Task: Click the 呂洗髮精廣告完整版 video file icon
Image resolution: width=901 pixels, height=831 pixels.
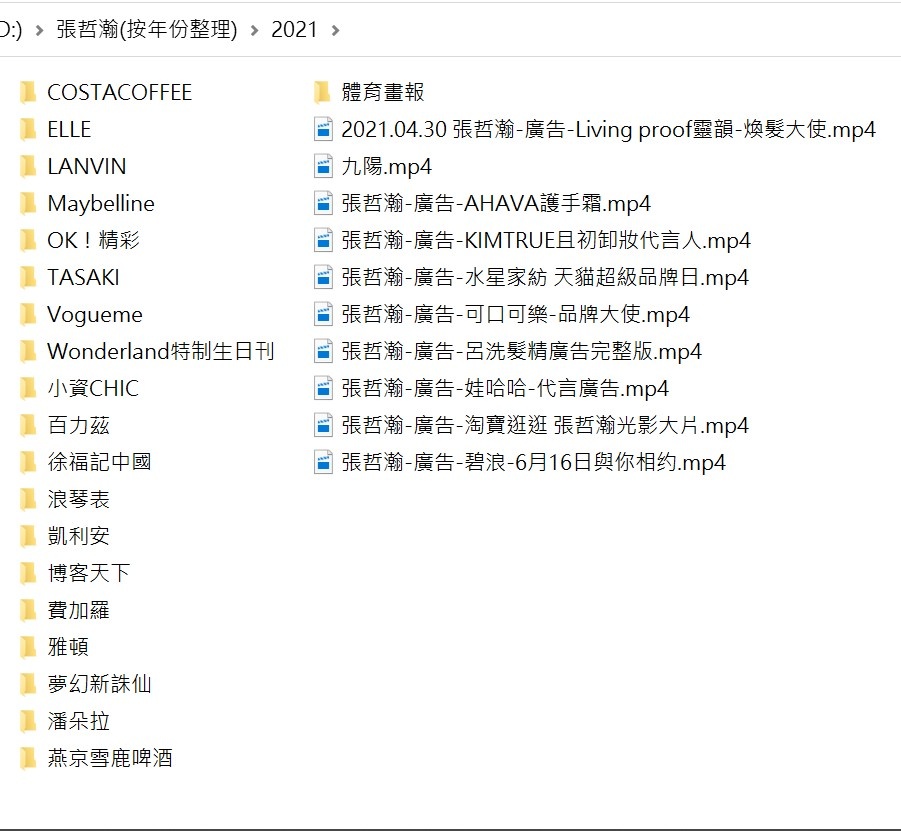Action: coord(324,351)
